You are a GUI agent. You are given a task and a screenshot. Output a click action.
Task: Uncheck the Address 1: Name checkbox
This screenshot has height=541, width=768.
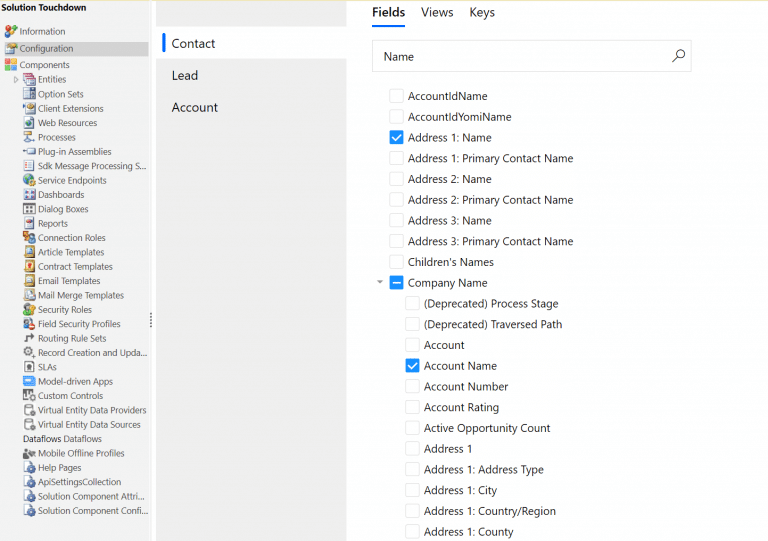[x=397, y=138]
